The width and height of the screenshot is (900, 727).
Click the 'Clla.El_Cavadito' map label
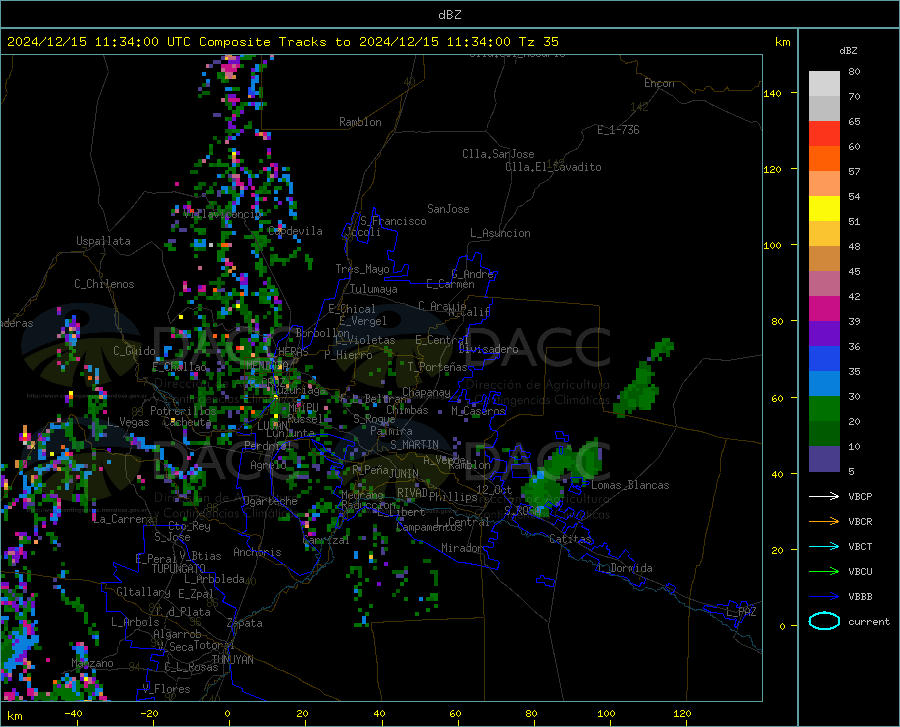coord(553,167)
